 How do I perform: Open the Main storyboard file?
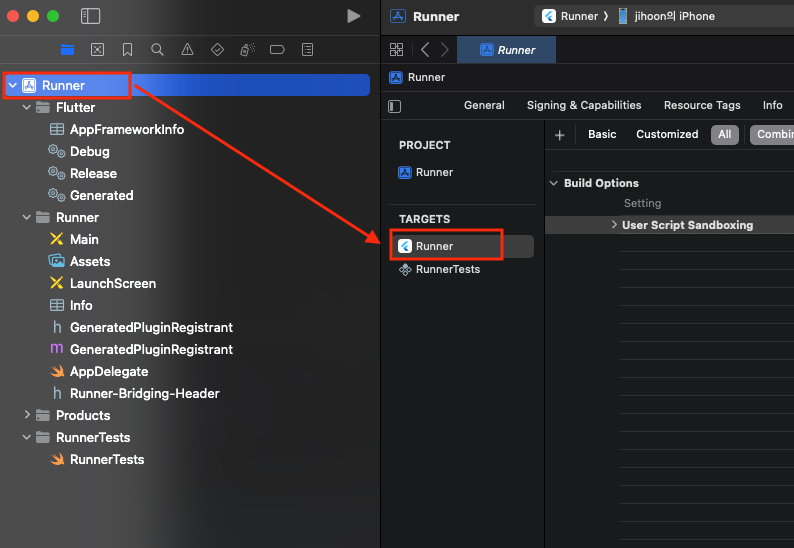(x=84, y=240)
